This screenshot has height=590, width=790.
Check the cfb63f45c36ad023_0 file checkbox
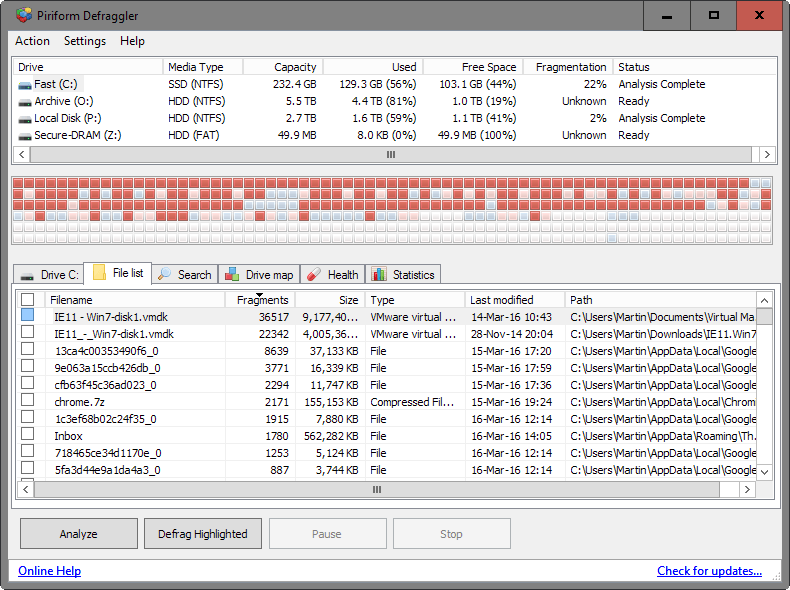tap(27, 383)
